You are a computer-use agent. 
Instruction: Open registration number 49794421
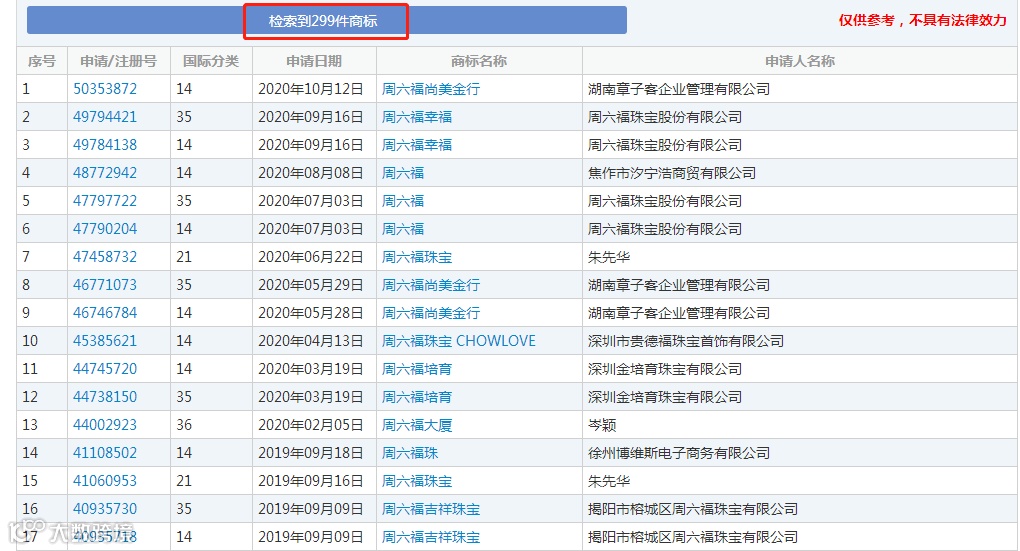click(105, 116)
